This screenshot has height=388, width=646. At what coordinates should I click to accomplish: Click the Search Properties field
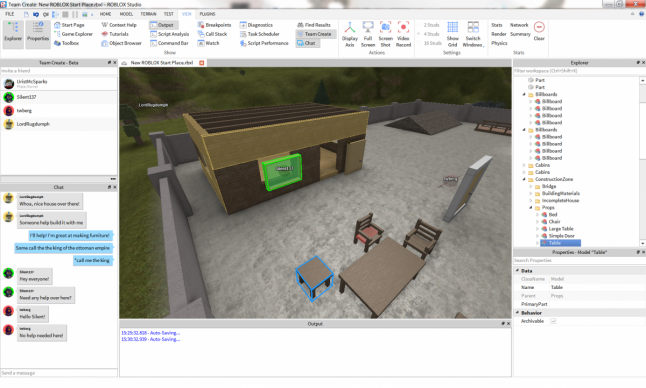(579, 261)
